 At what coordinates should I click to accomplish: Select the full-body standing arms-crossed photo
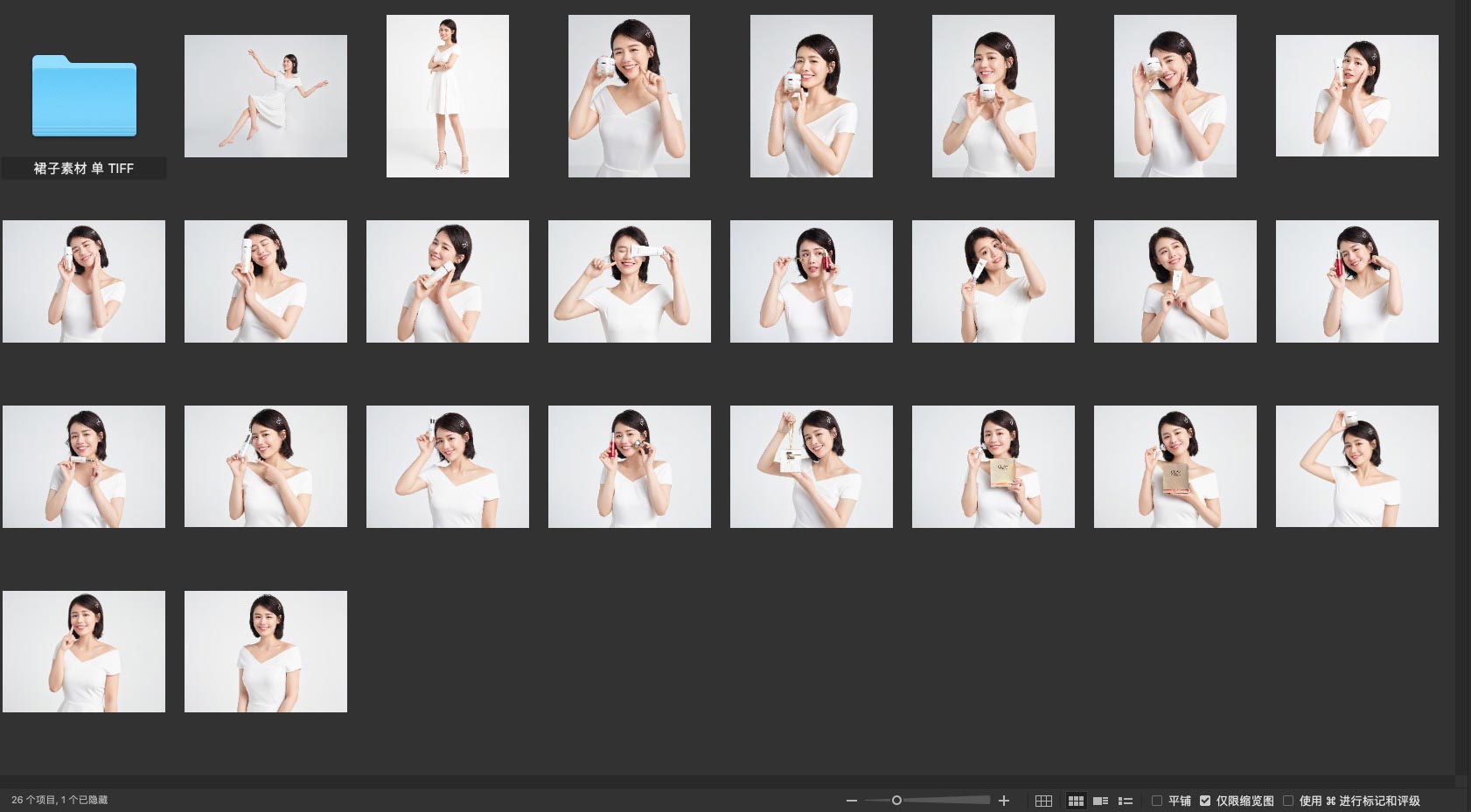tap(448, 96)
